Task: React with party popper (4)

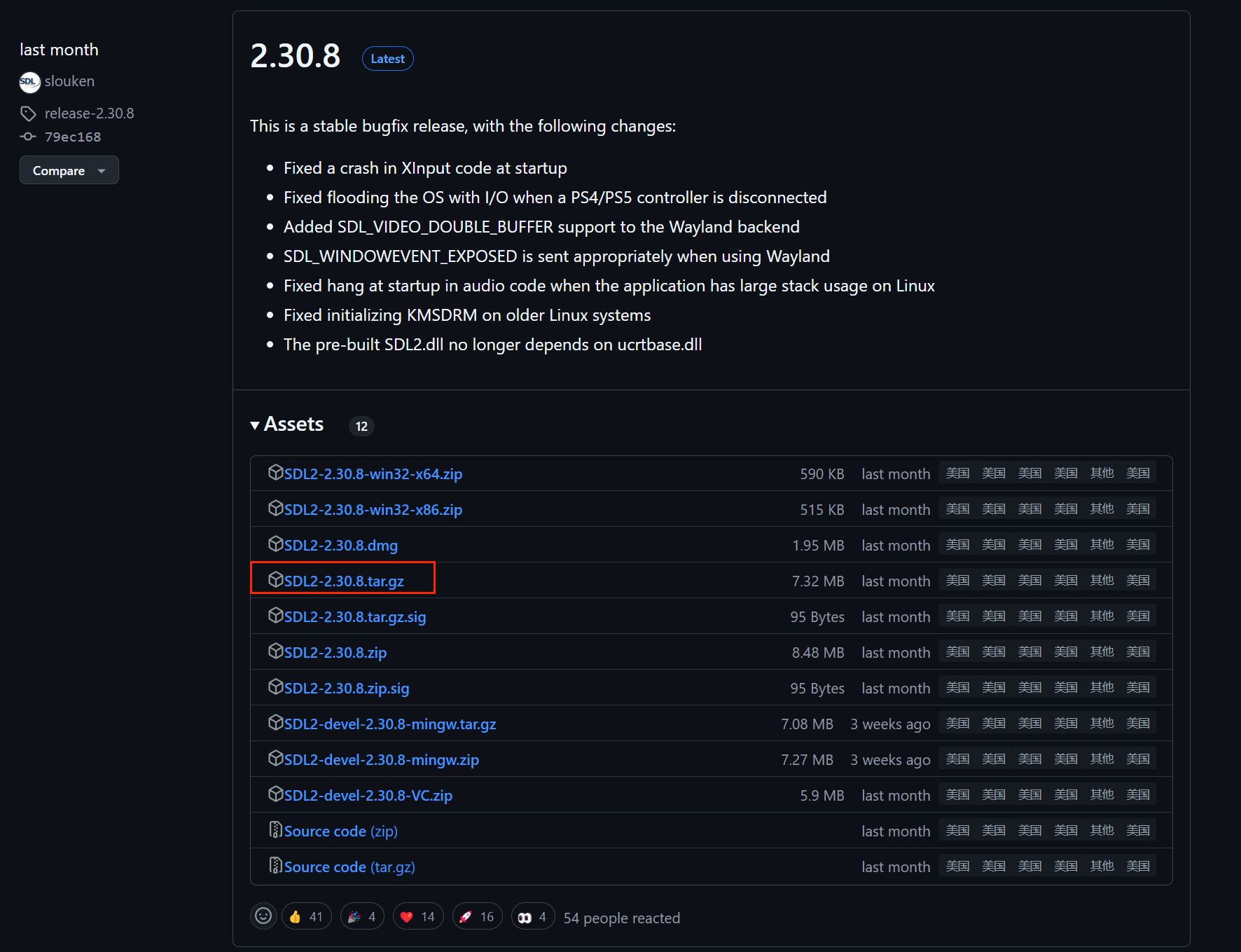Action: coord(362,917)
